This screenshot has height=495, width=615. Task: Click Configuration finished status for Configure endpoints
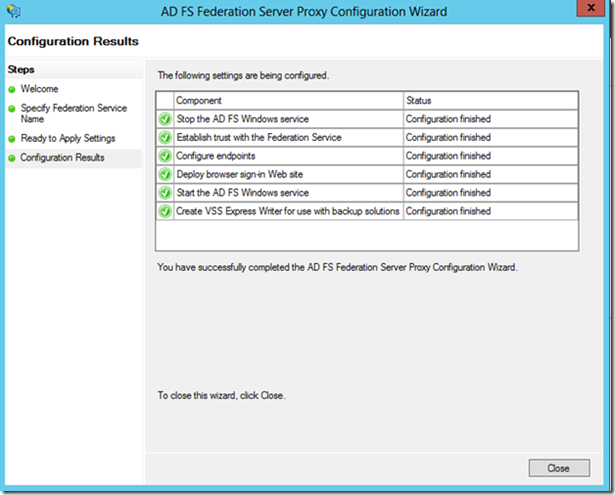(491, 156)
